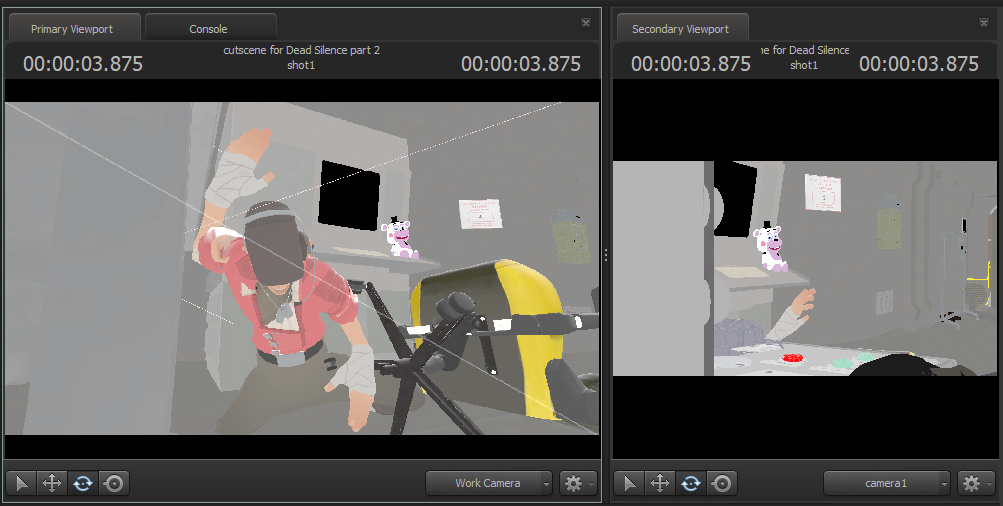Activate the screen manipulator tool in Primary Viewport
1003x506 pixels.
click(x=113, y=484)
